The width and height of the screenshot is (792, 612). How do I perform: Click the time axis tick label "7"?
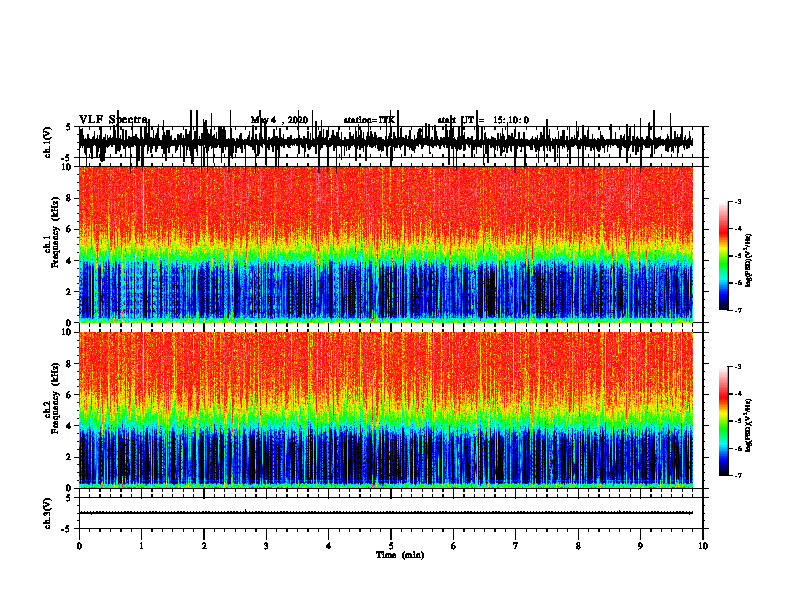click(516, 546)
